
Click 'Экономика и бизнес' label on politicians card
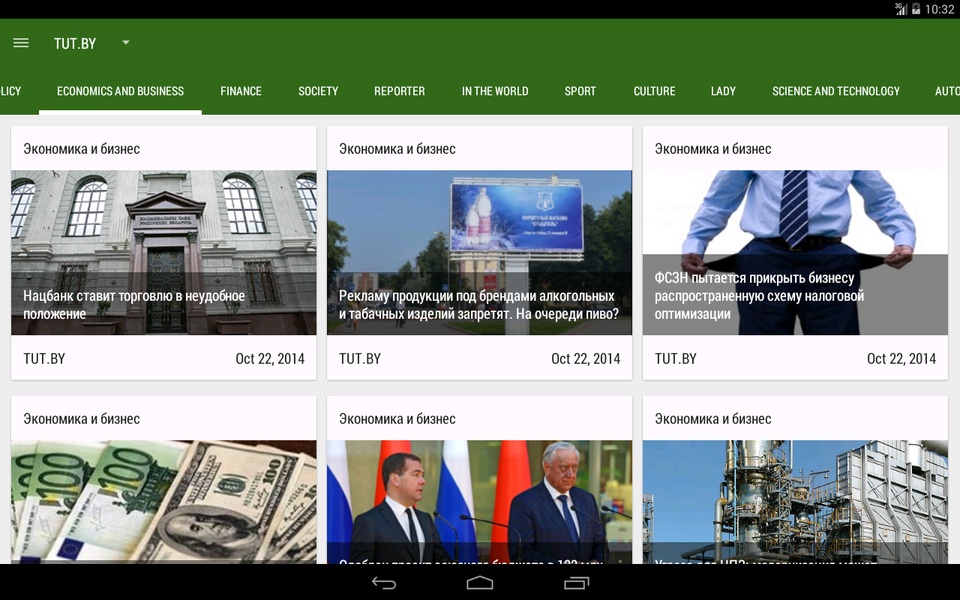pyautogui.click(x=397, y=419)
